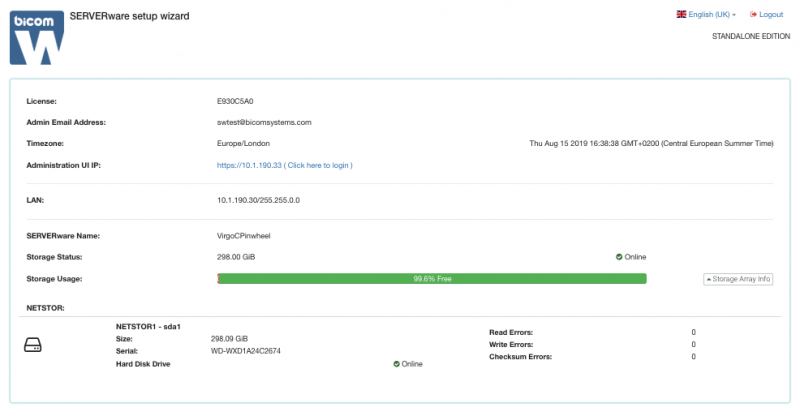Click the storage usage 99.6% Free bar
This screenshot has height=416, width=800.
[x=432, y=279]
